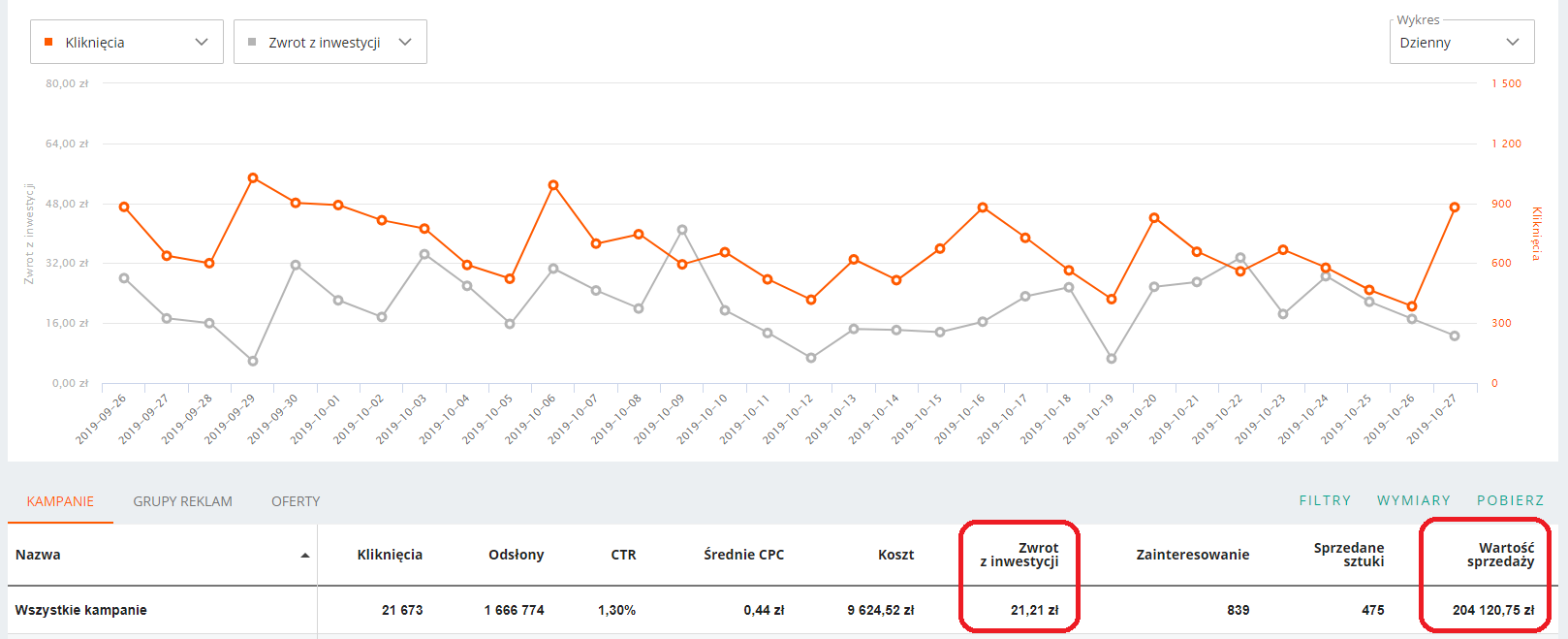Switch to the Grupy reklam tab
Image resolution: width=1568 pixels, height=639 pixels.
click(x=182, y=501)
